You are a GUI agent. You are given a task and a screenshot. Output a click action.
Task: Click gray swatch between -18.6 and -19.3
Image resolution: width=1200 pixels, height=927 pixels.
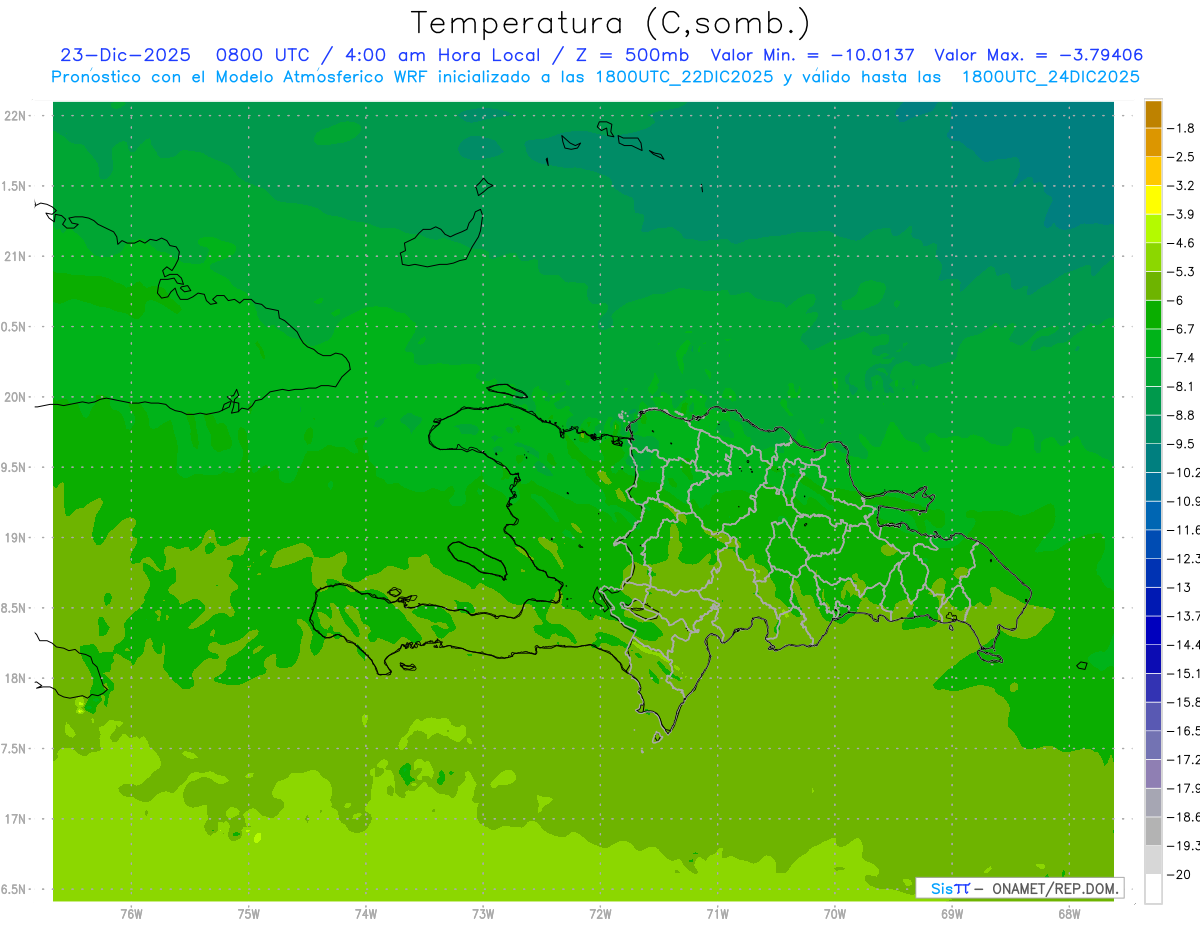point(1153,832)
